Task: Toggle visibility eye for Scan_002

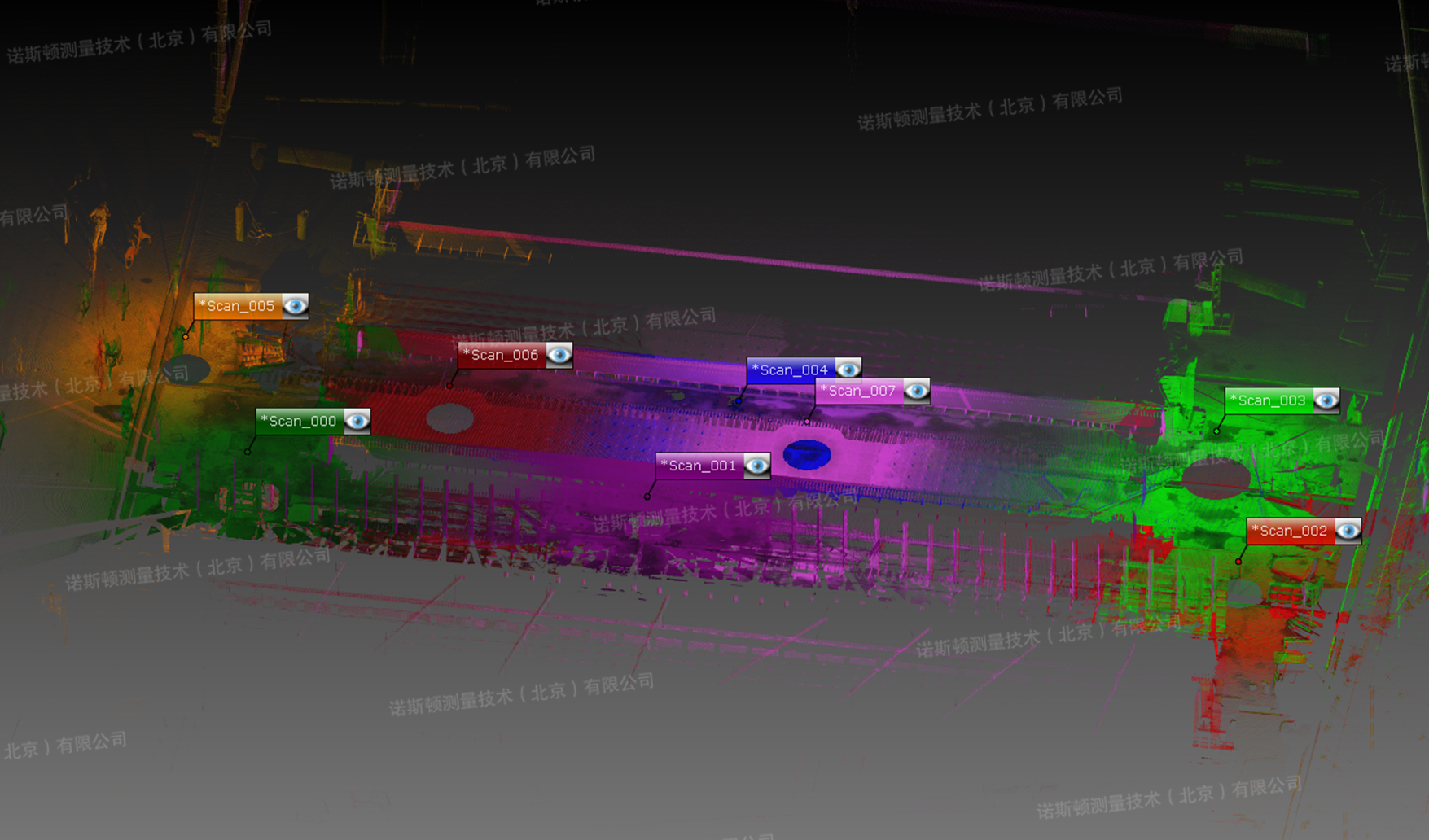Action: click(x=1348, y=531)
